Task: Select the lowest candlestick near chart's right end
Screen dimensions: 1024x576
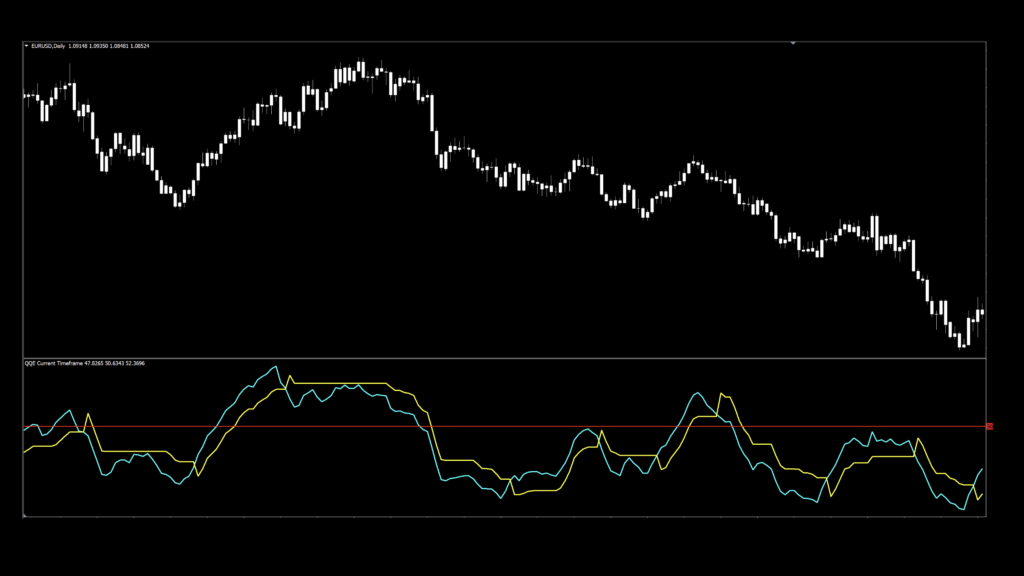Action: tap(962, 340)
